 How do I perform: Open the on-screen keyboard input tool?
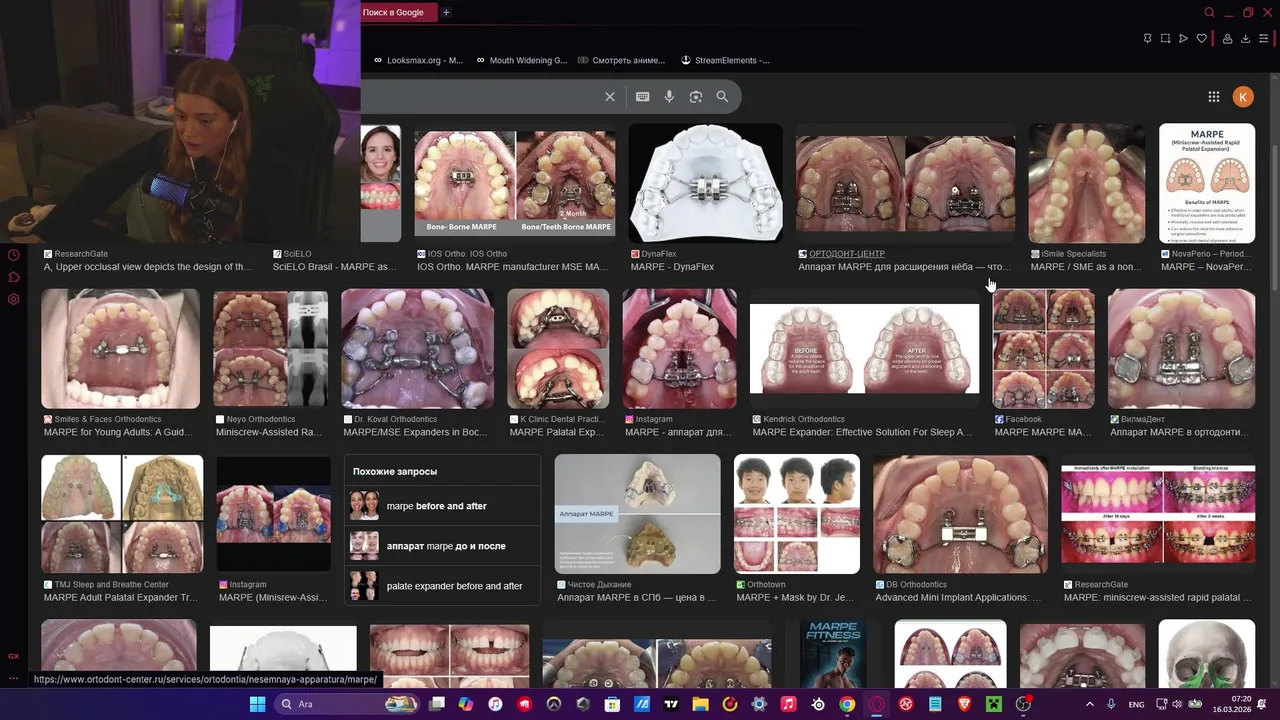click(642, 97)
